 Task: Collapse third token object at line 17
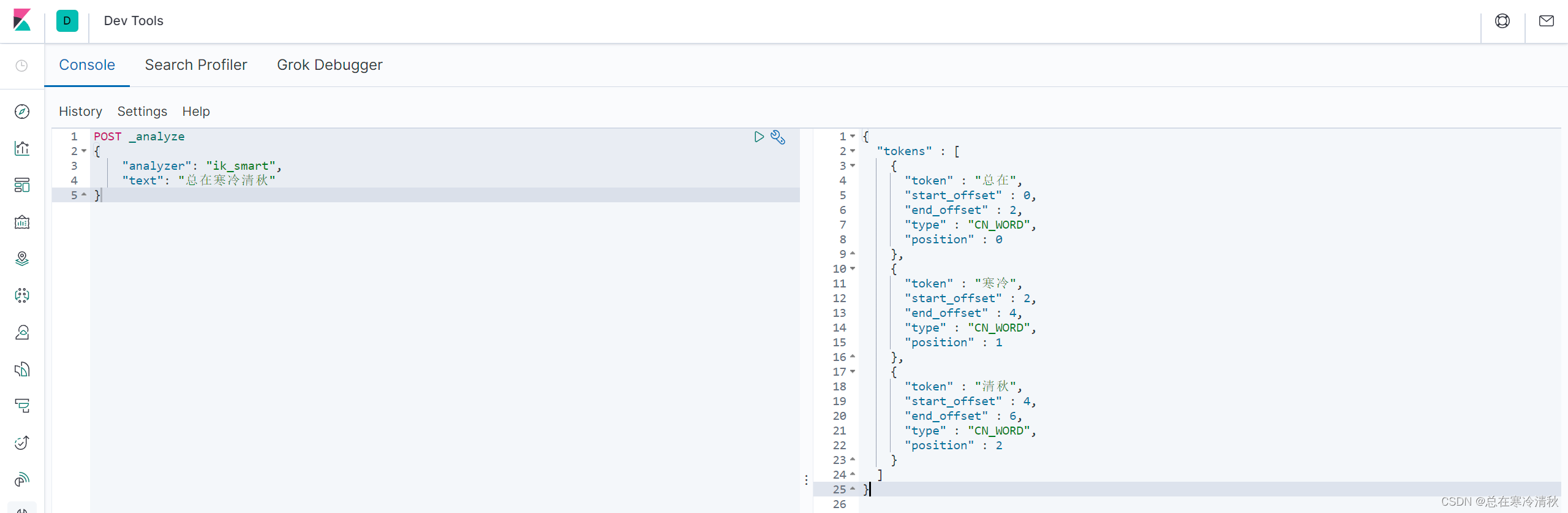point(853,371)
